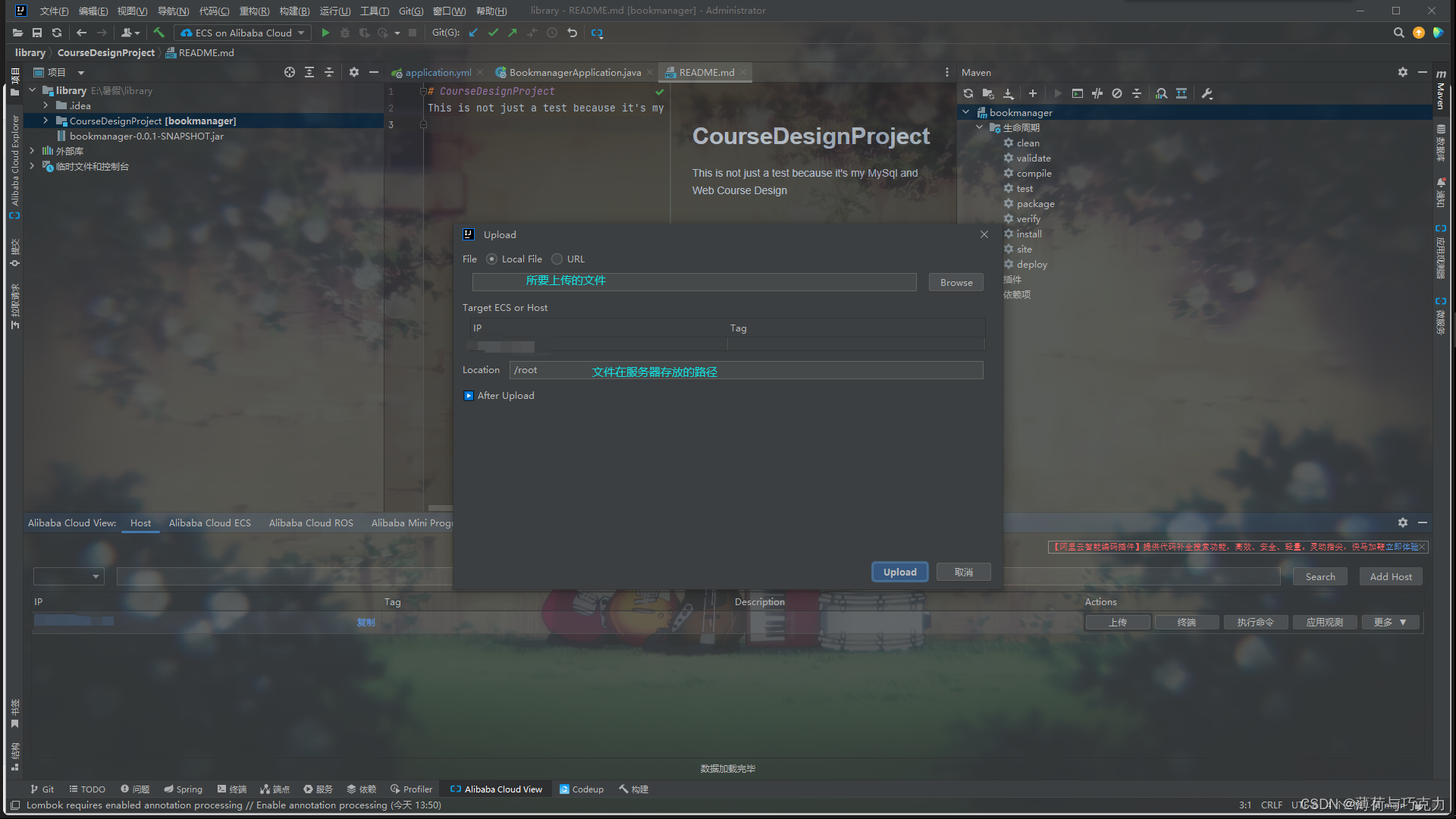Click Git update project arrow icon
The image size is (1456, 819).
pyautogui.click(x=473, y=33)
